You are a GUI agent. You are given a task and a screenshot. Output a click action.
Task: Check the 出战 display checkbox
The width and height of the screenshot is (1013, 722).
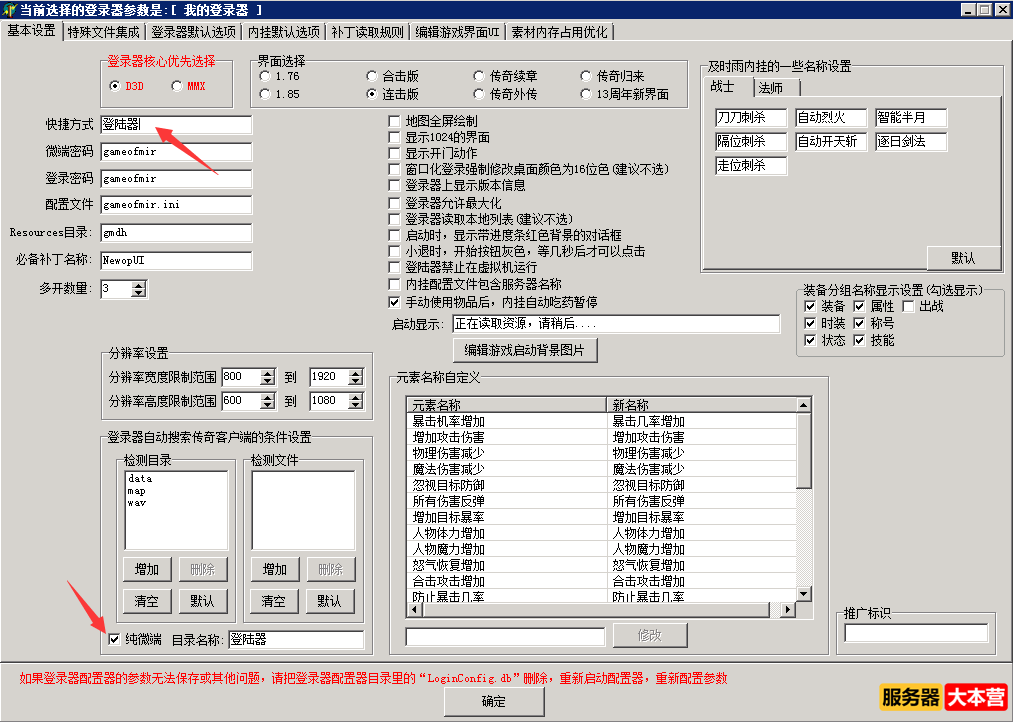pos(908,306)
